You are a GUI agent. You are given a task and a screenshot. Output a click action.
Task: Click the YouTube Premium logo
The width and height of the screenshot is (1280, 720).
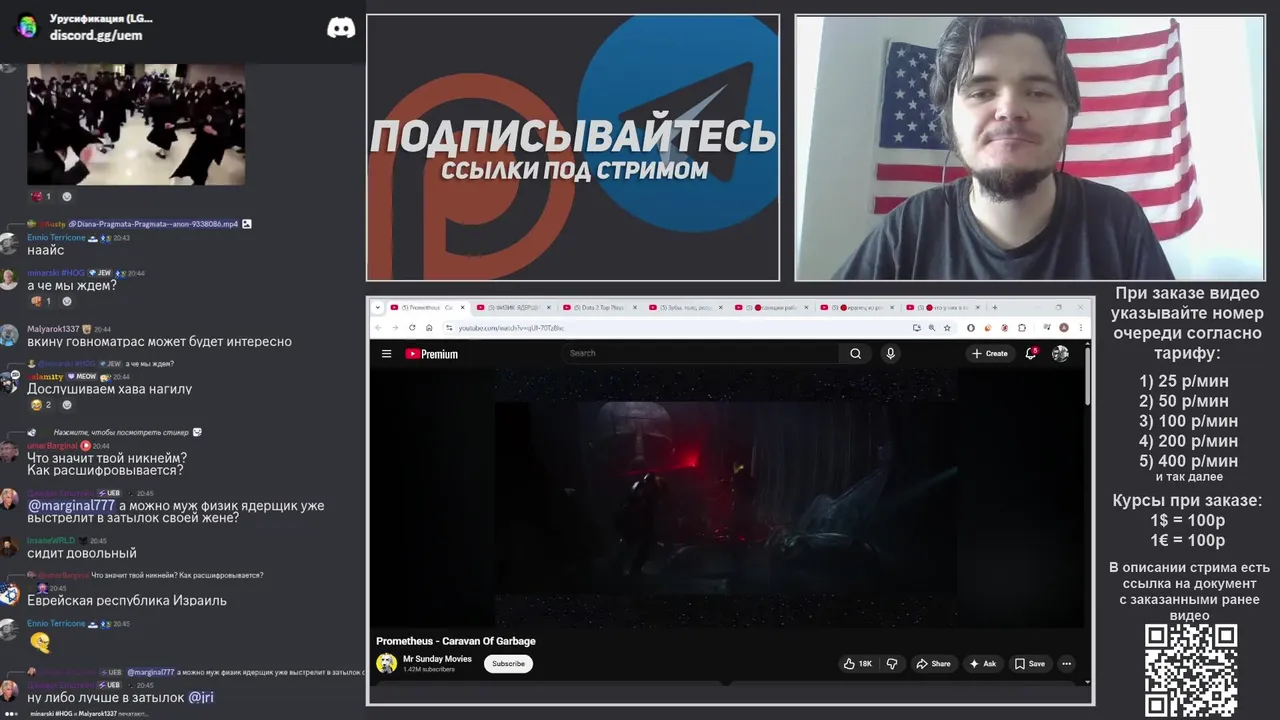431,353
